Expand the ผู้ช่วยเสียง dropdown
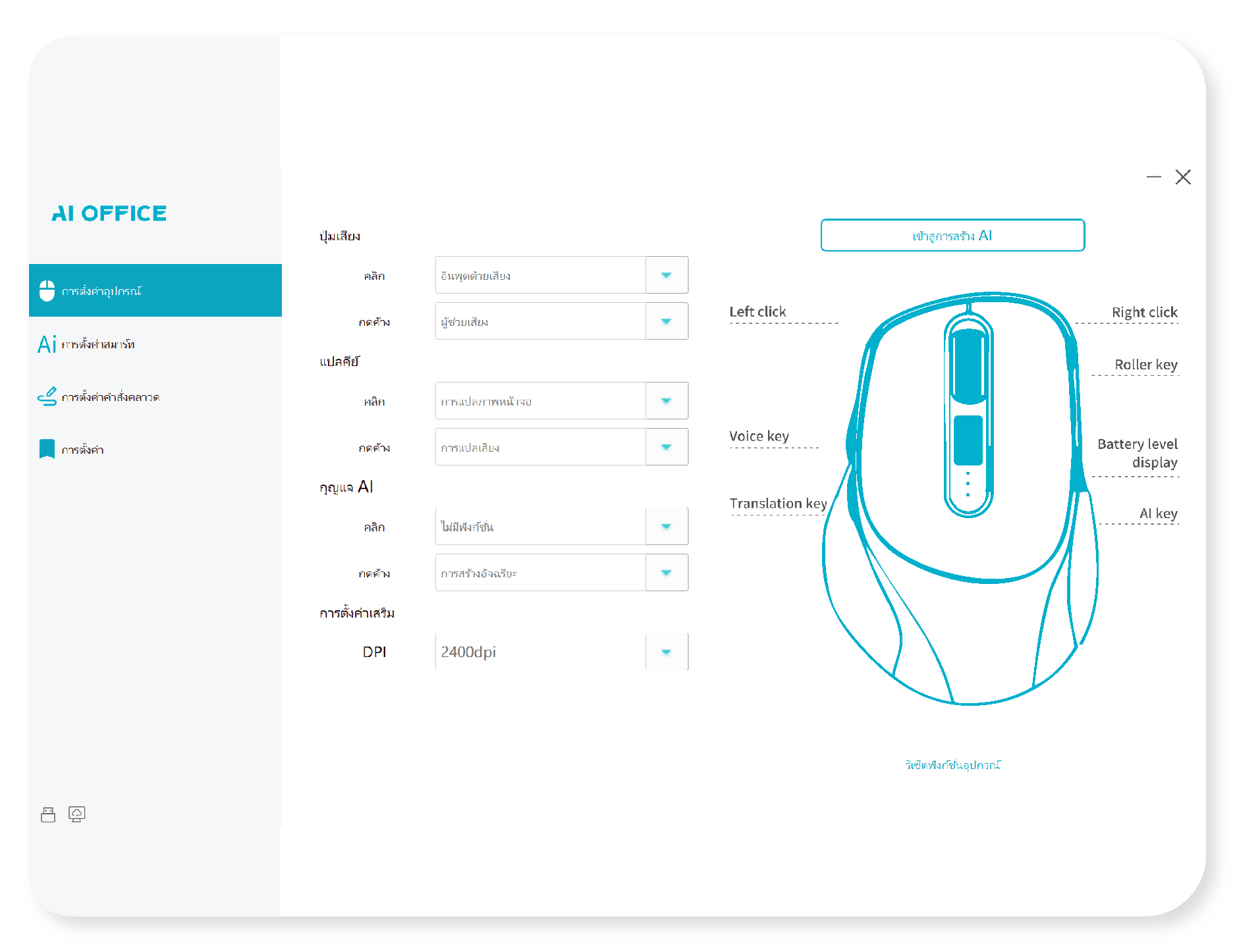The height and width of the screenshot is (952, 1235). (666, 321)
